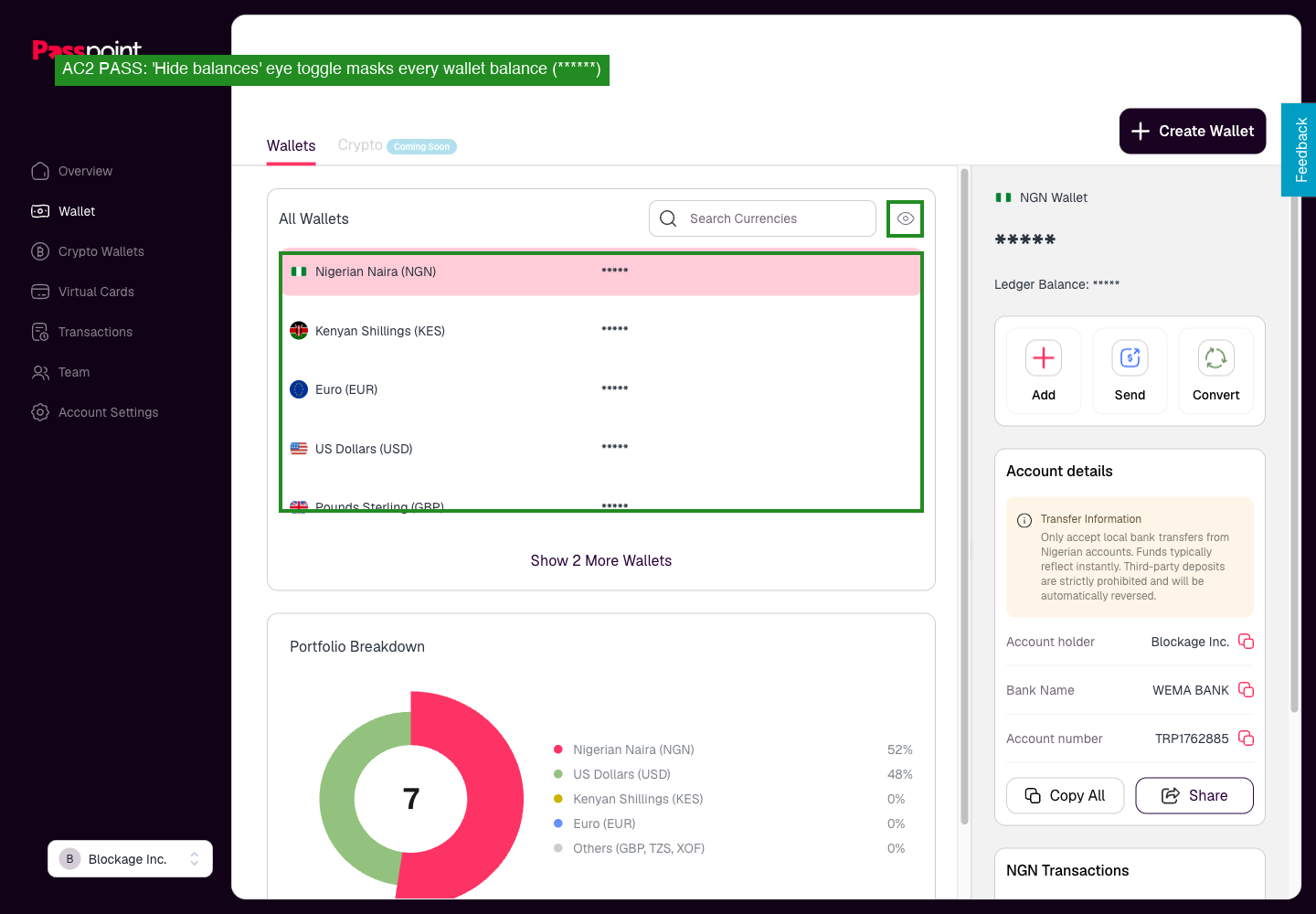1316x914 pixels.
Task: Click the search magnifier icon
Action: pyautogui.click(x=668, y=218)
